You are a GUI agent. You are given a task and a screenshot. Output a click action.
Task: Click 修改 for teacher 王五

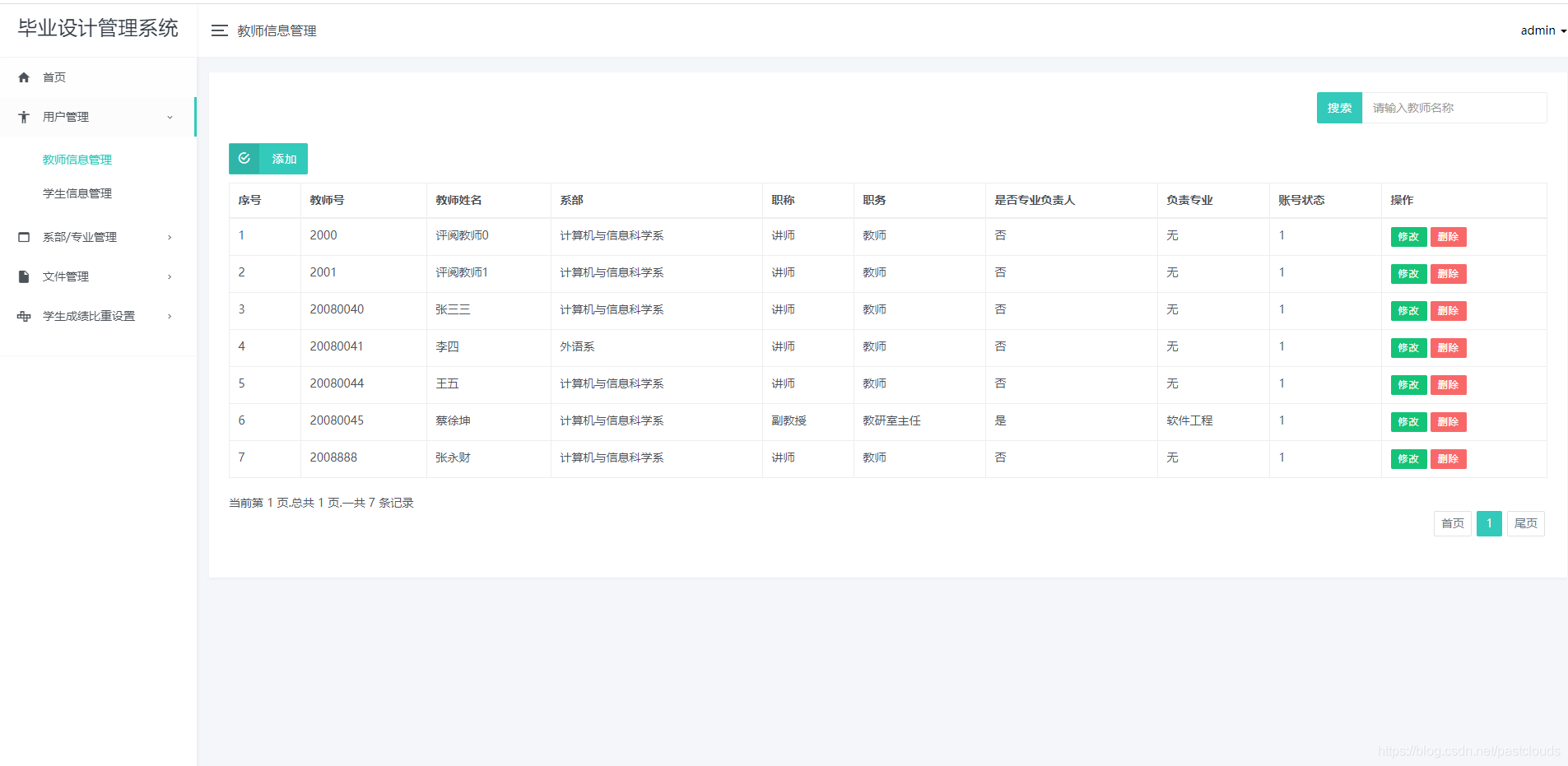pyautogui.click(x=1408, y=385)
